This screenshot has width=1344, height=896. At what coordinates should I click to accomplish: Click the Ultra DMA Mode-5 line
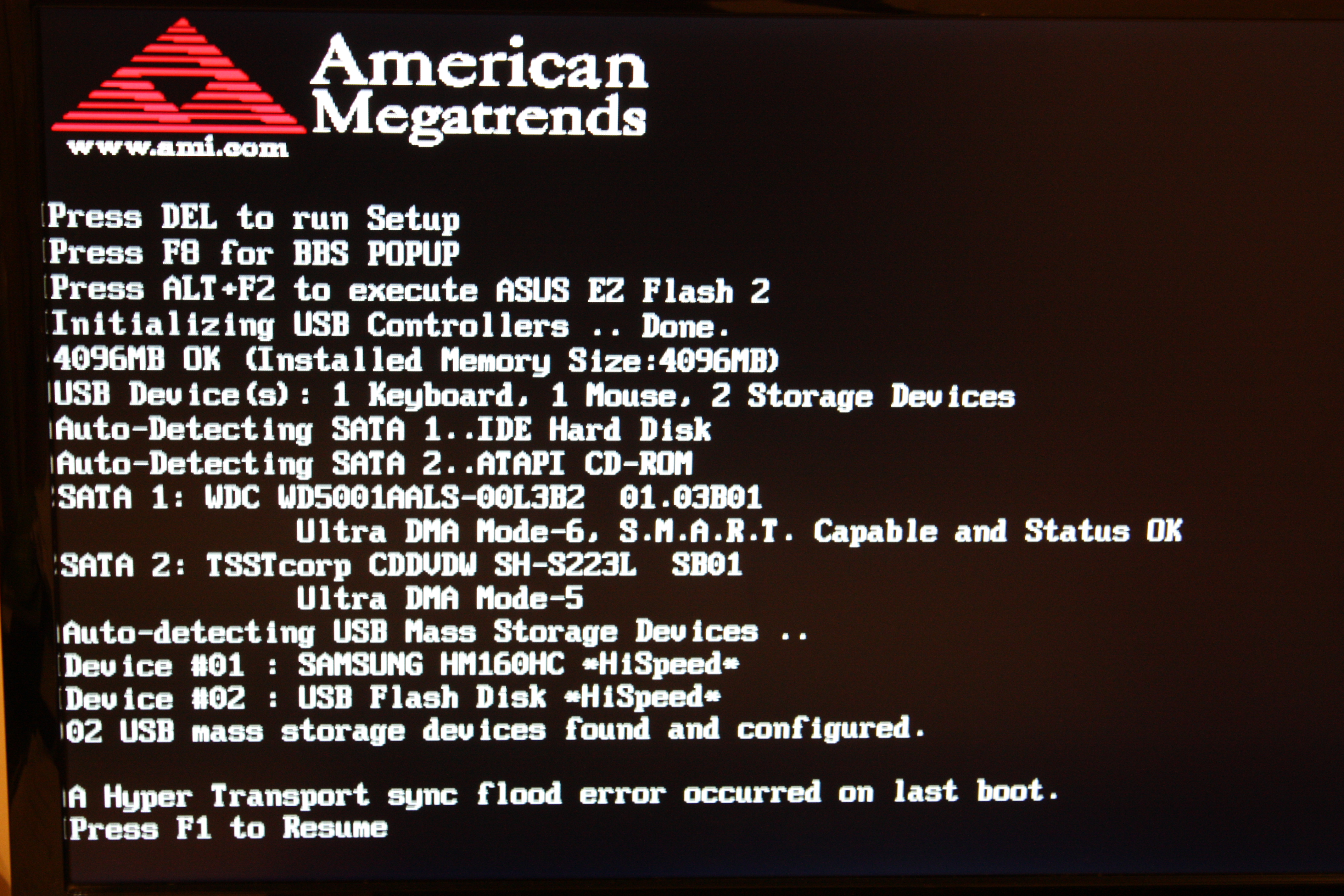tap(440, 598)
